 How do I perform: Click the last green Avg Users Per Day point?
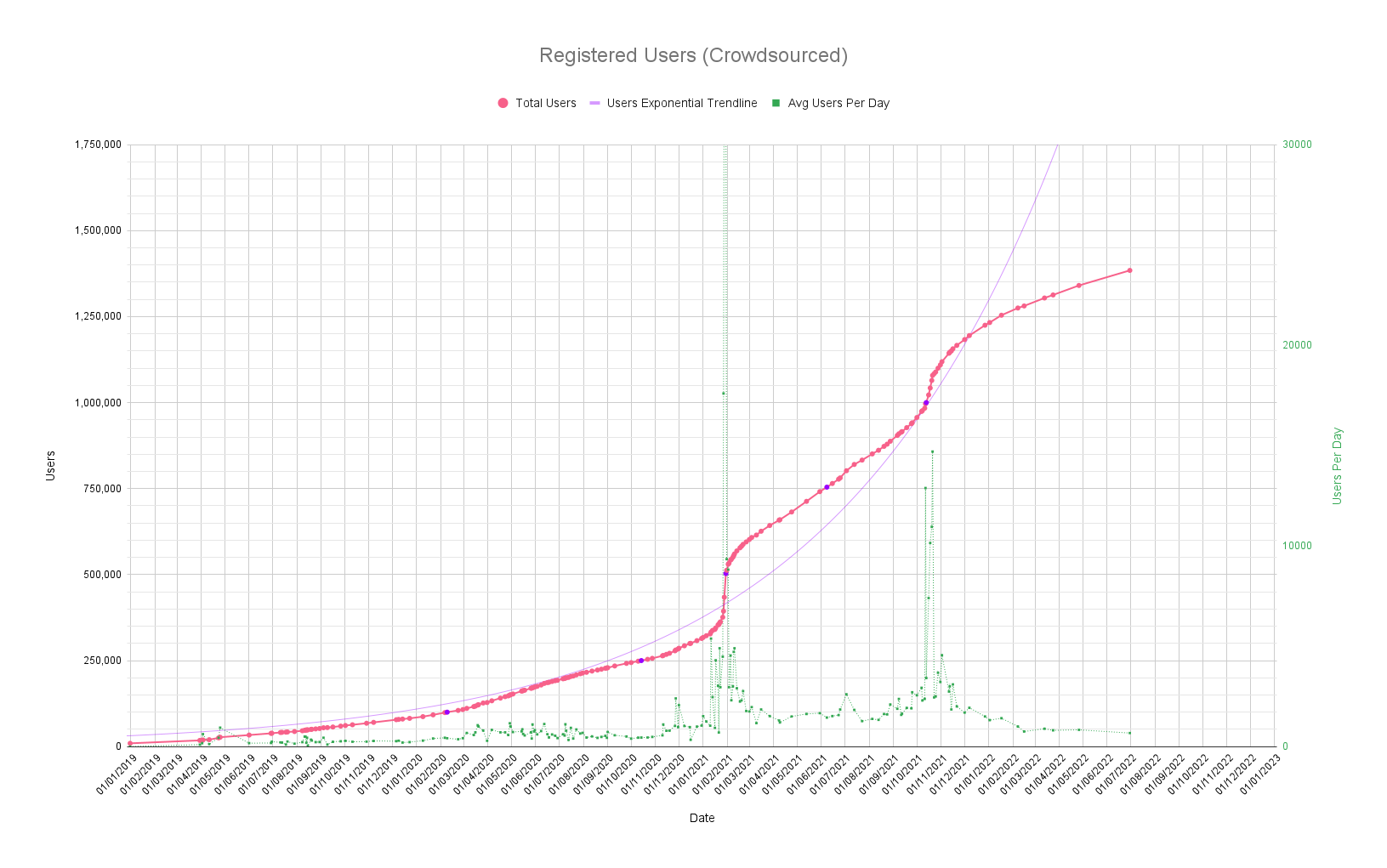(1129, 733)
